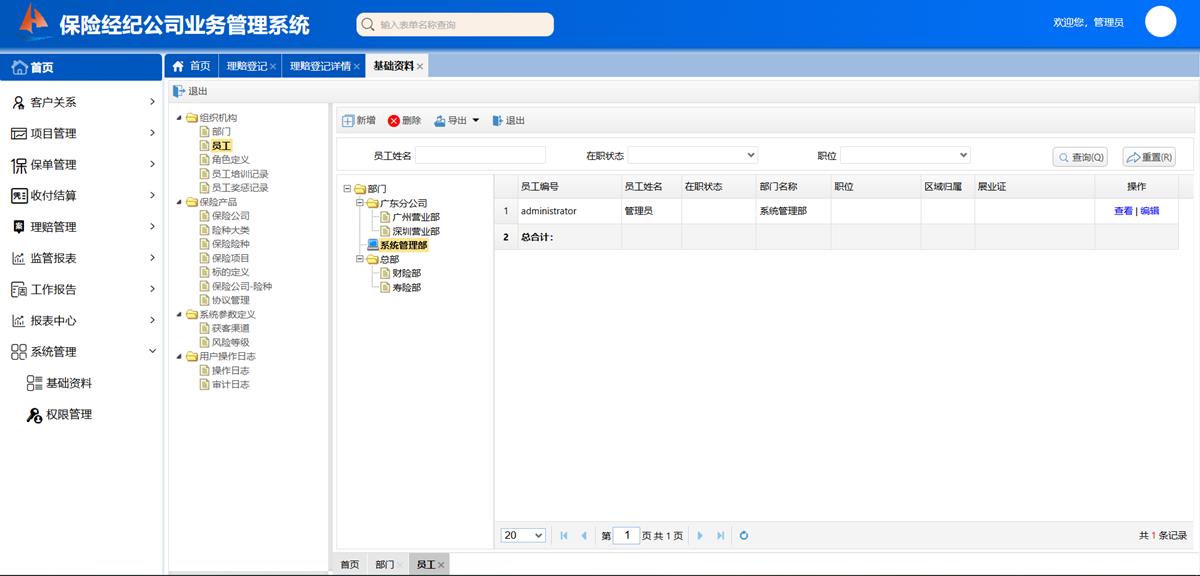
Task: Select 深圳营业部 department
Action: click(416, 231)
